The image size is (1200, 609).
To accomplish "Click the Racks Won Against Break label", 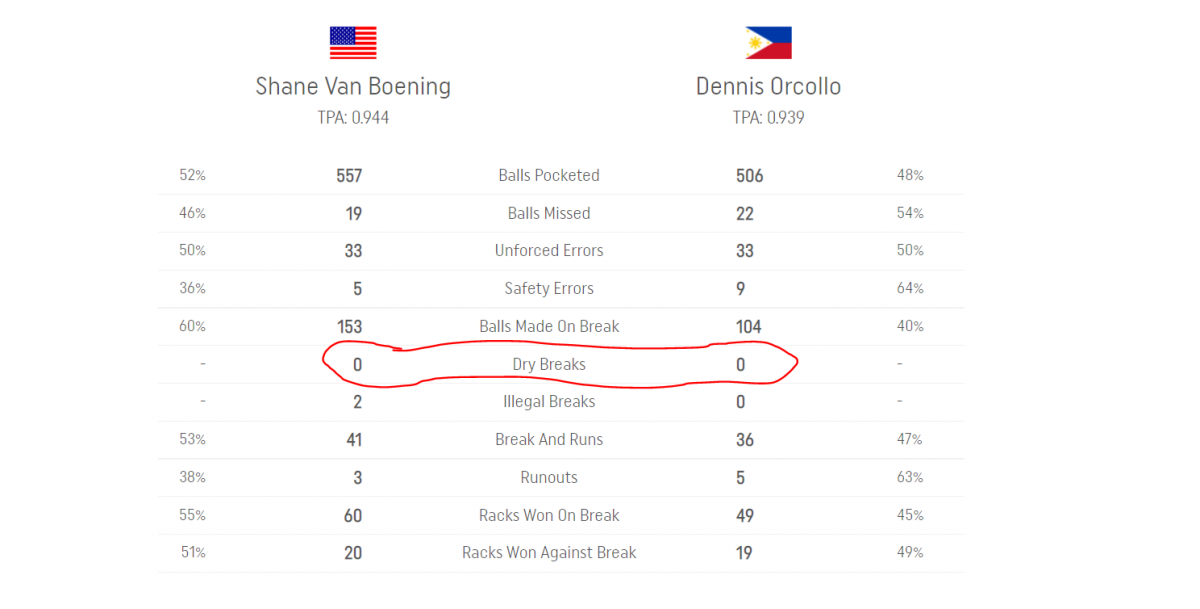I will pyautogui.click(x=549, y=553).
